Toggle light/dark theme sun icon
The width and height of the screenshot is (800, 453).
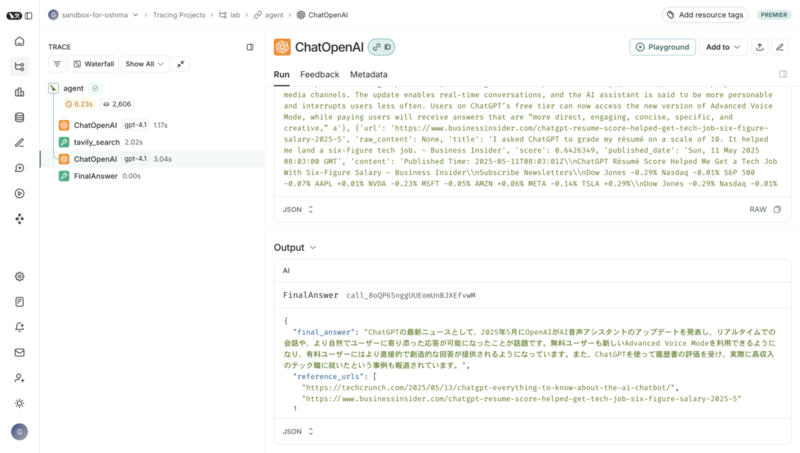[19, 403]
